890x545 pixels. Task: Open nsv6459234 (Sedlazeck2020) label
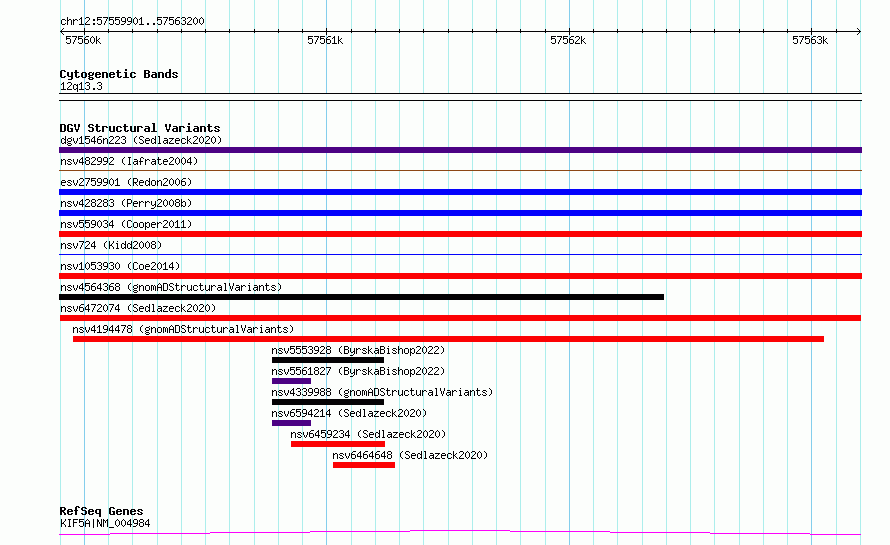(368, 434)
